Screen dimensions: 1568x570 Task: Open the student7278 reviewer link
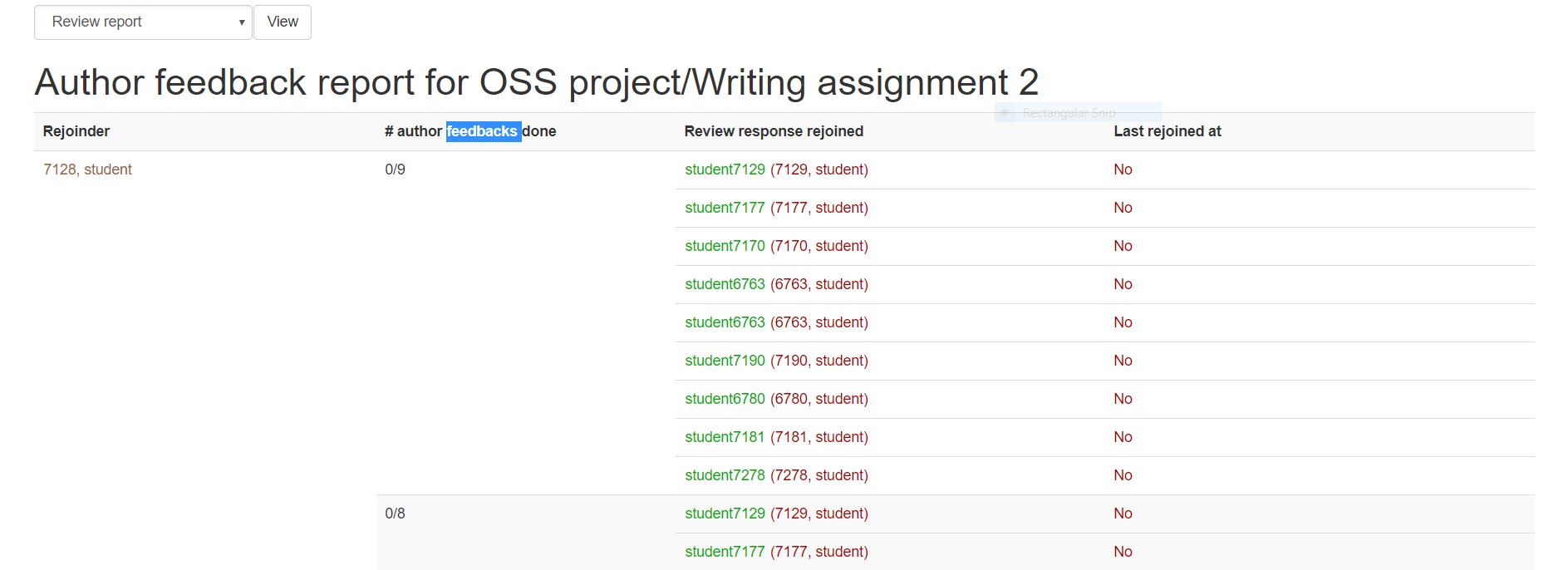coord(725,475)
